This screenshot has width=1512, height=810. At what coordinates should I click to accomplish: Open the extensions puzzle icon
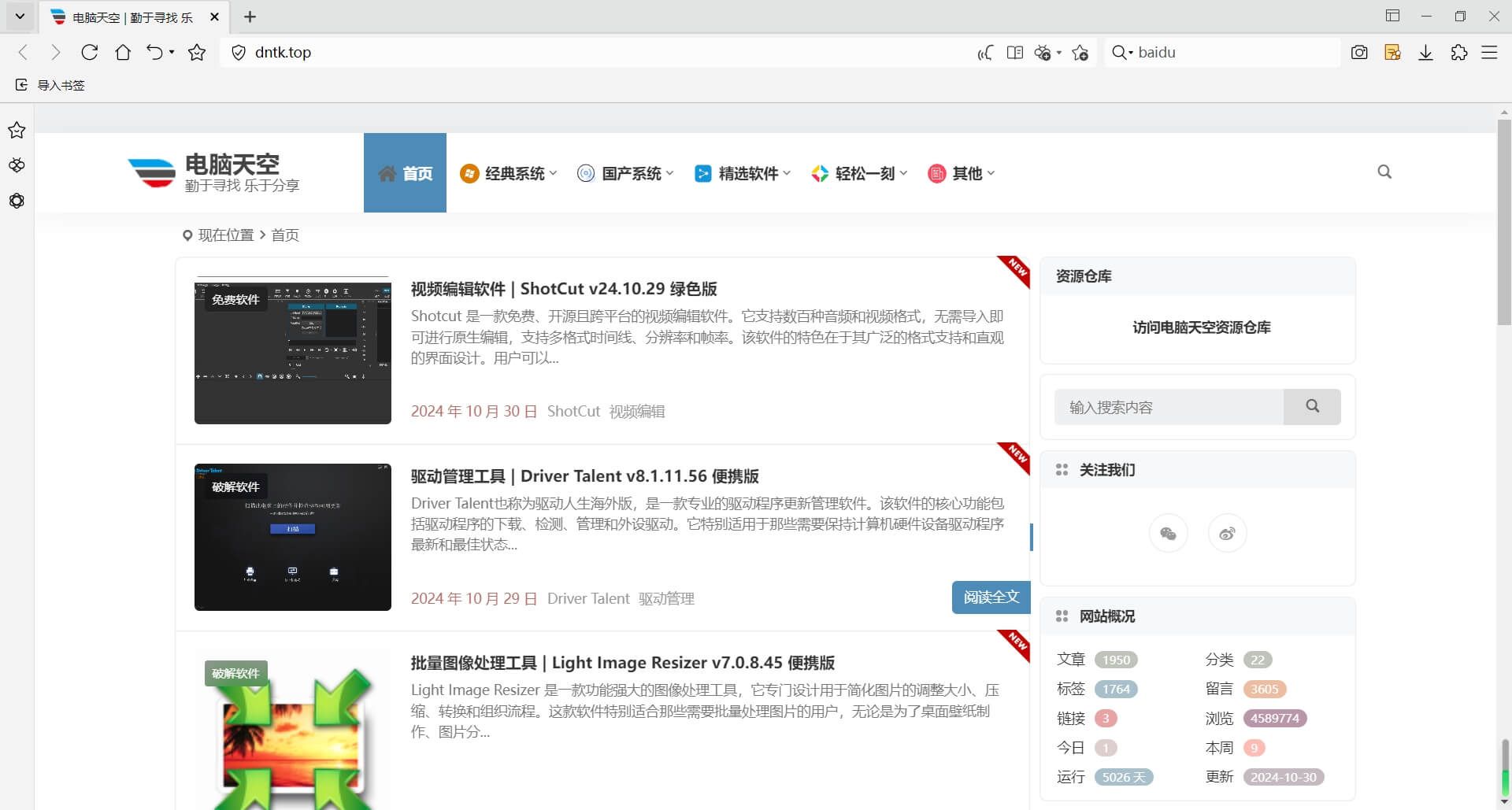click(x=1459, y=53)
